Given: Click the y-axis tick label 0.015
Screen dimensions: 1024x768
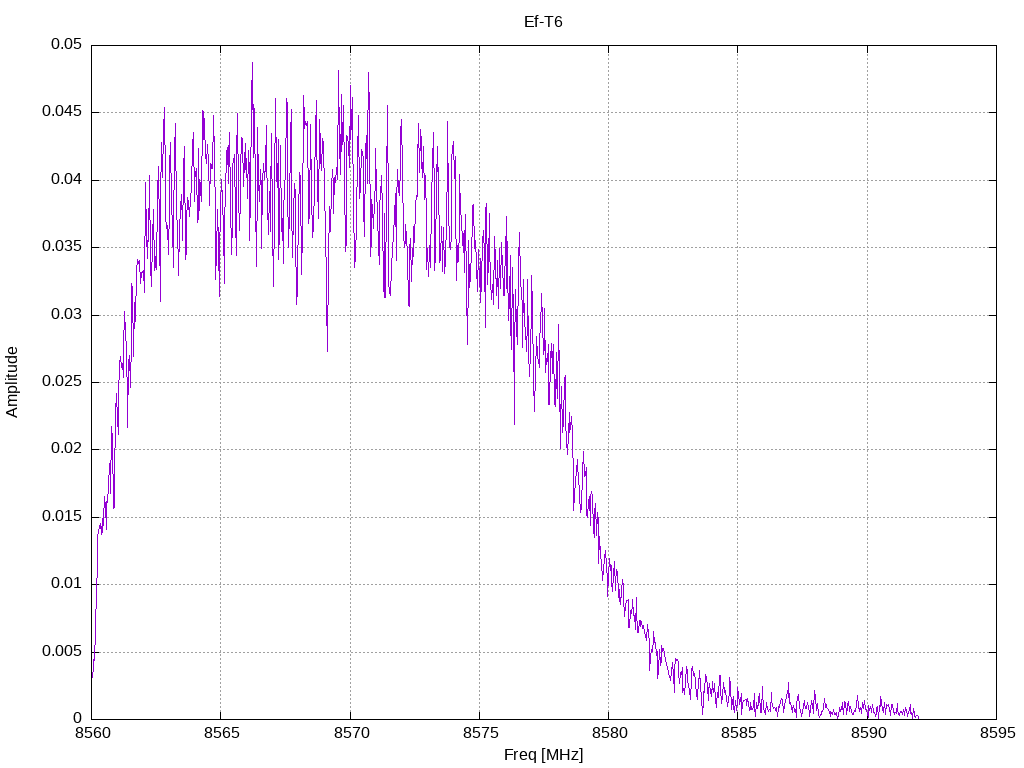Looking at the screenshot, I should (x=62, y=517).
